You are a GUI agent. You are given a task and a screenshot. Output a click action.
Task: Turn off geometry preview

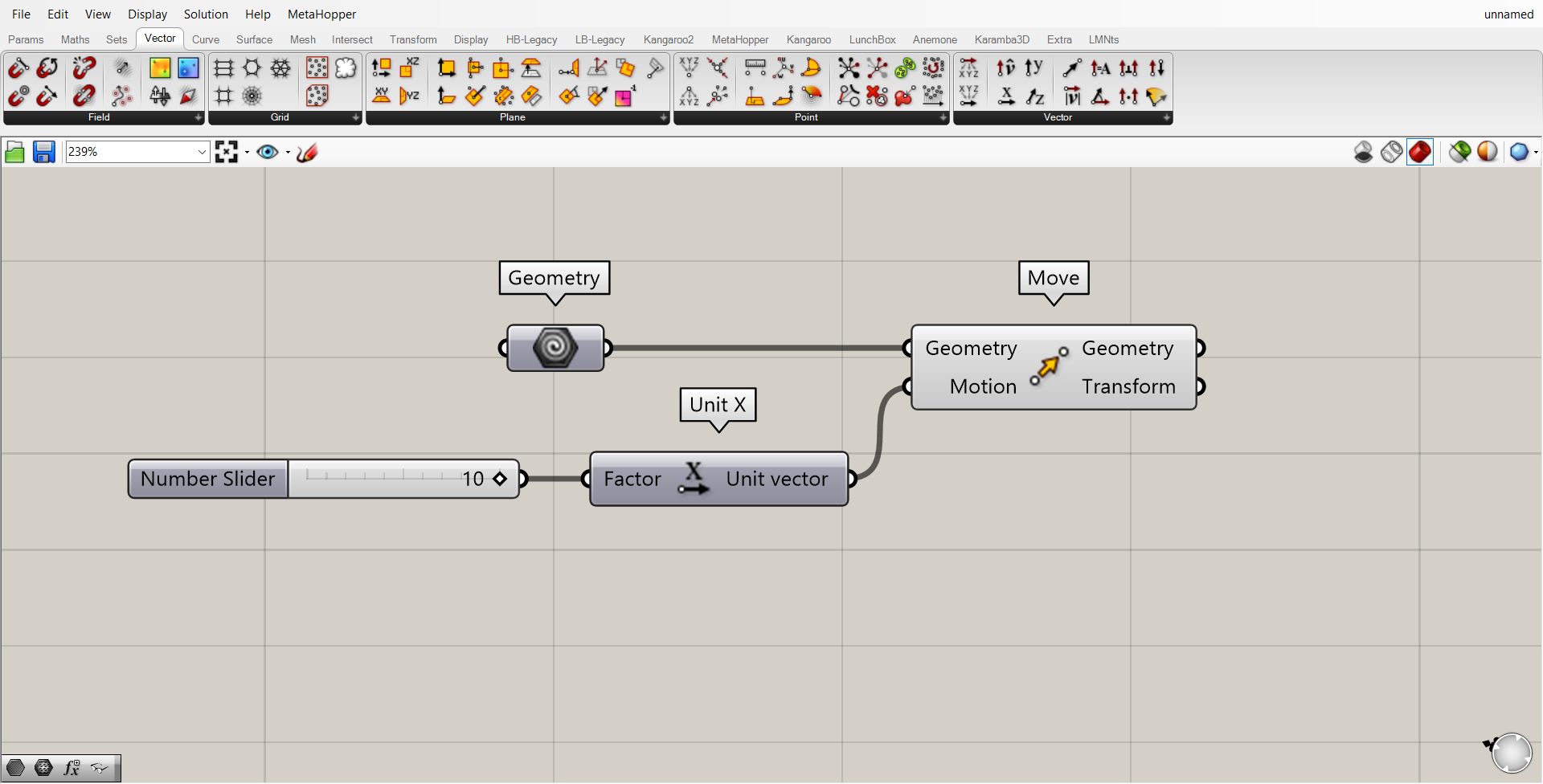1364,152
